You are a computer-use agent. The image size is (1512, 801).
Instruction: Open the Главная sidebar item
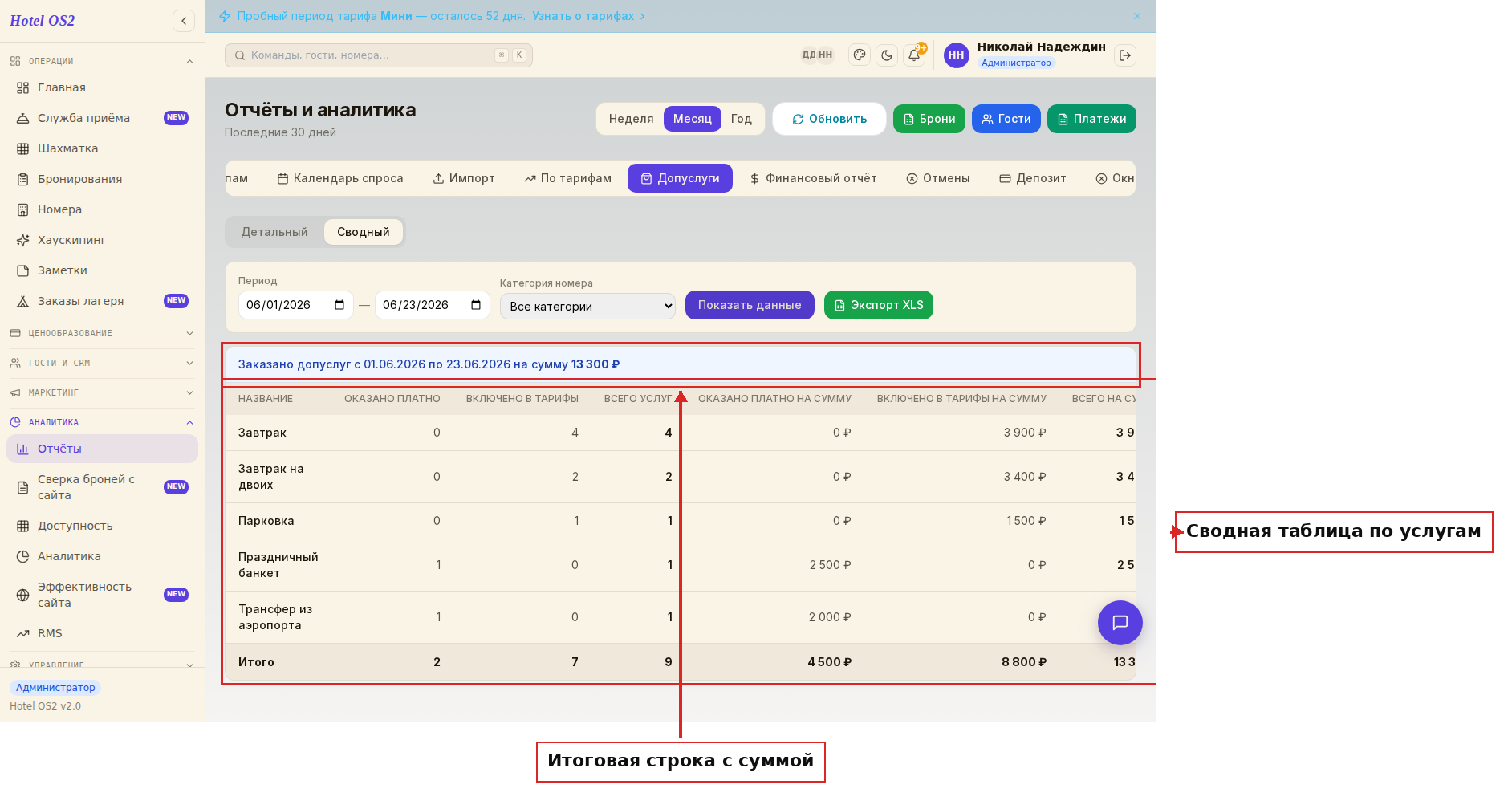(x=103, y=87)
